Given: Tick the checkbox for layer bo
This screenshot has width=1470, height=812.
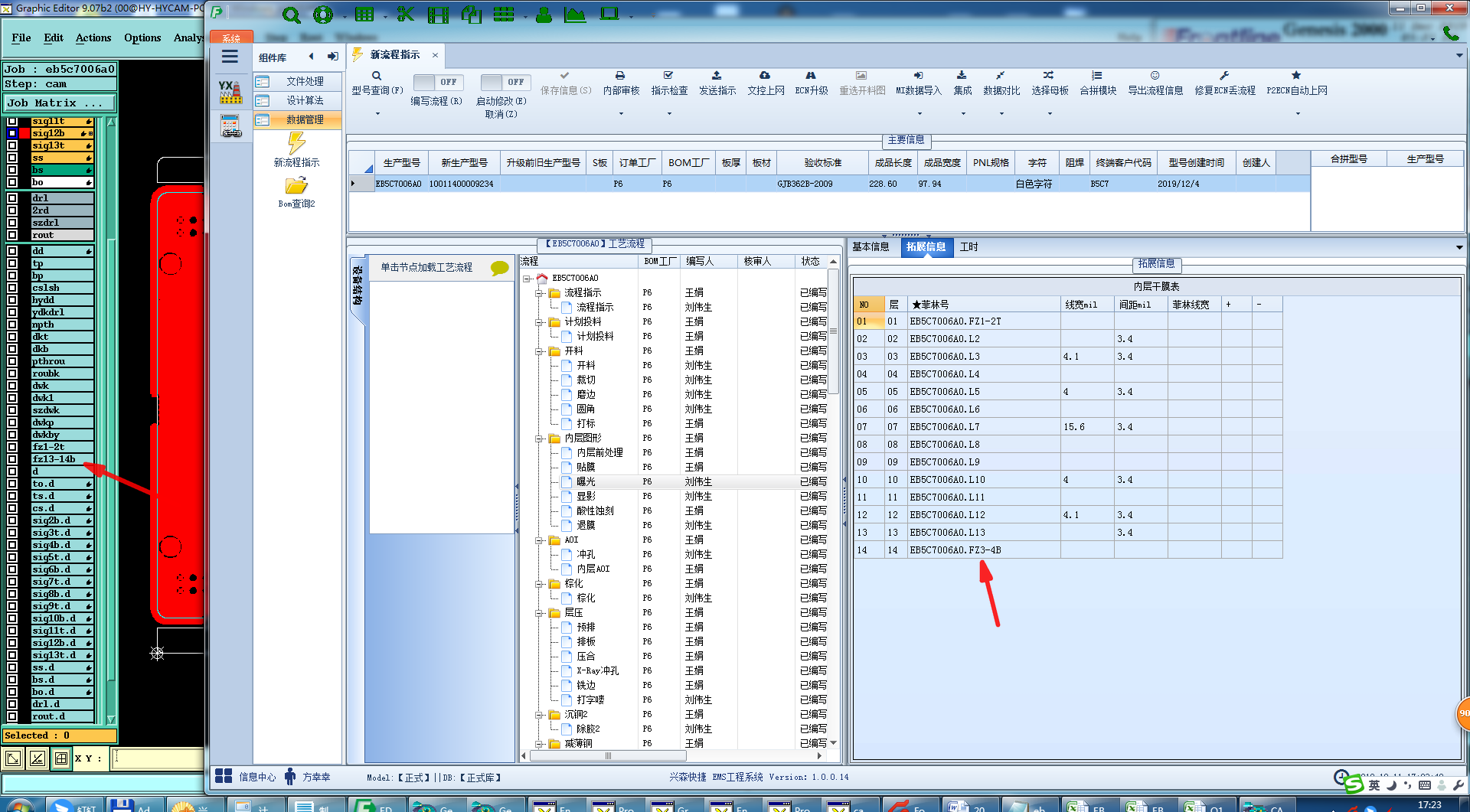Looking at the screenshot, I should pyautogui.click(x=12, y=182).
